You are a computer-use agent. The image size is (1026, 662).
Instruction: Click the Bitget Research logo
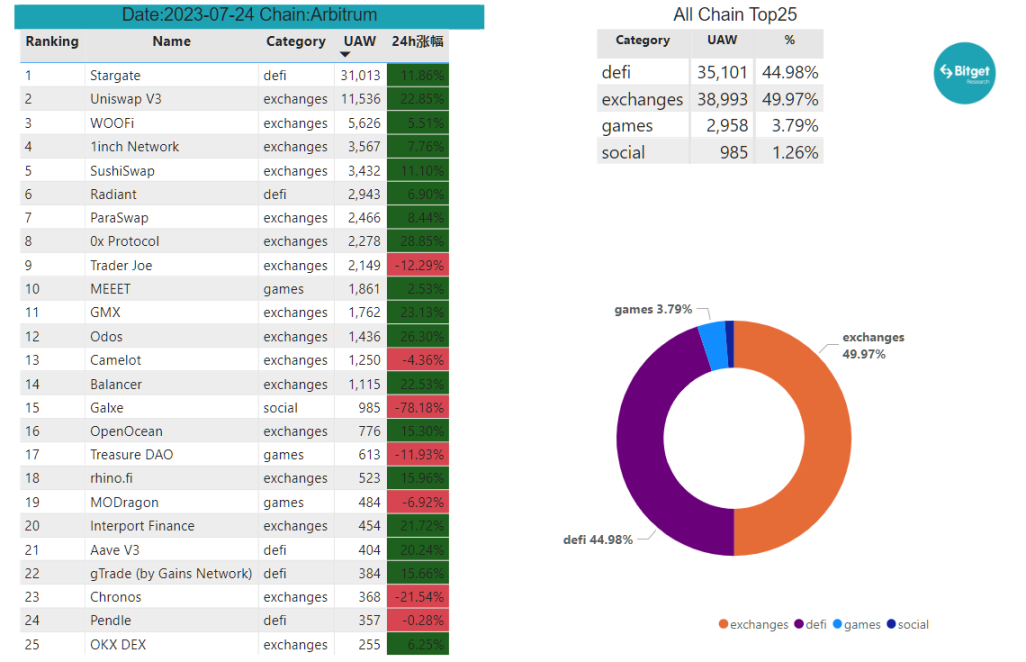tap(964, 73)
